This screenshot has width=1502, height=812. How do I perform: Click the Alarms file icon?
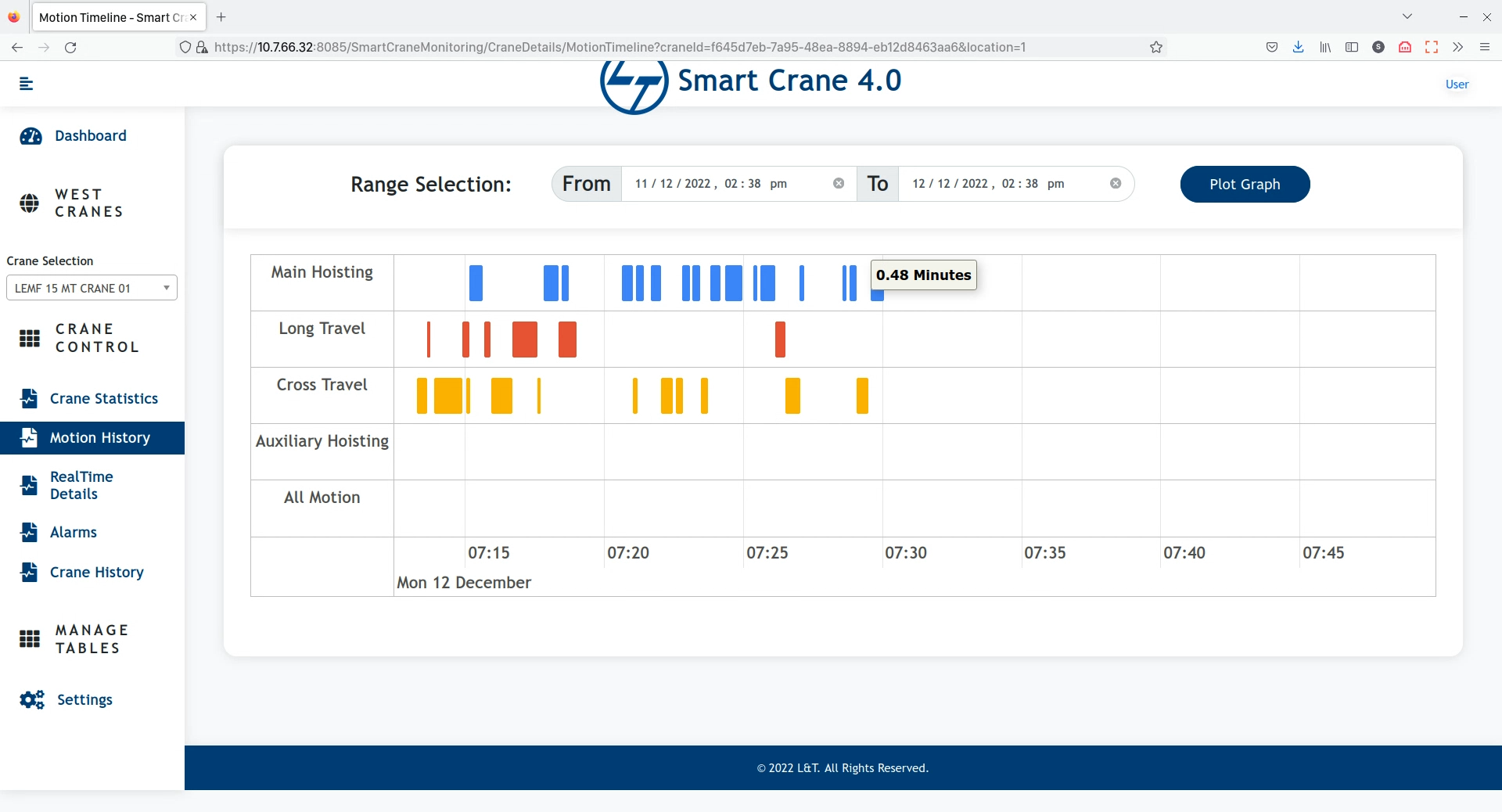pos(29,532)
